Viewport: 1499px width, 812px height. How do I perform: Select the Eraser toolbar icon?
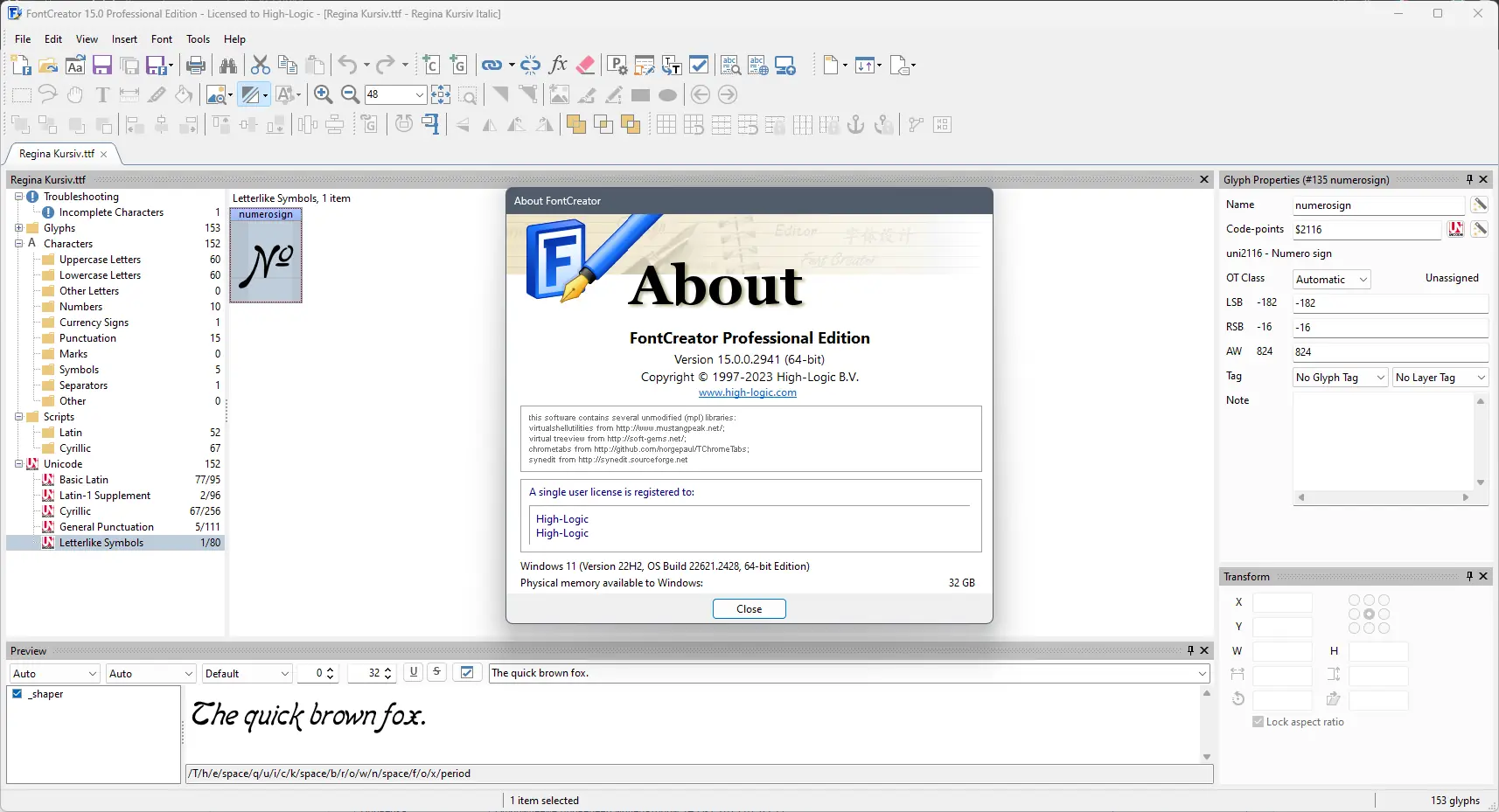click(586, 65)
